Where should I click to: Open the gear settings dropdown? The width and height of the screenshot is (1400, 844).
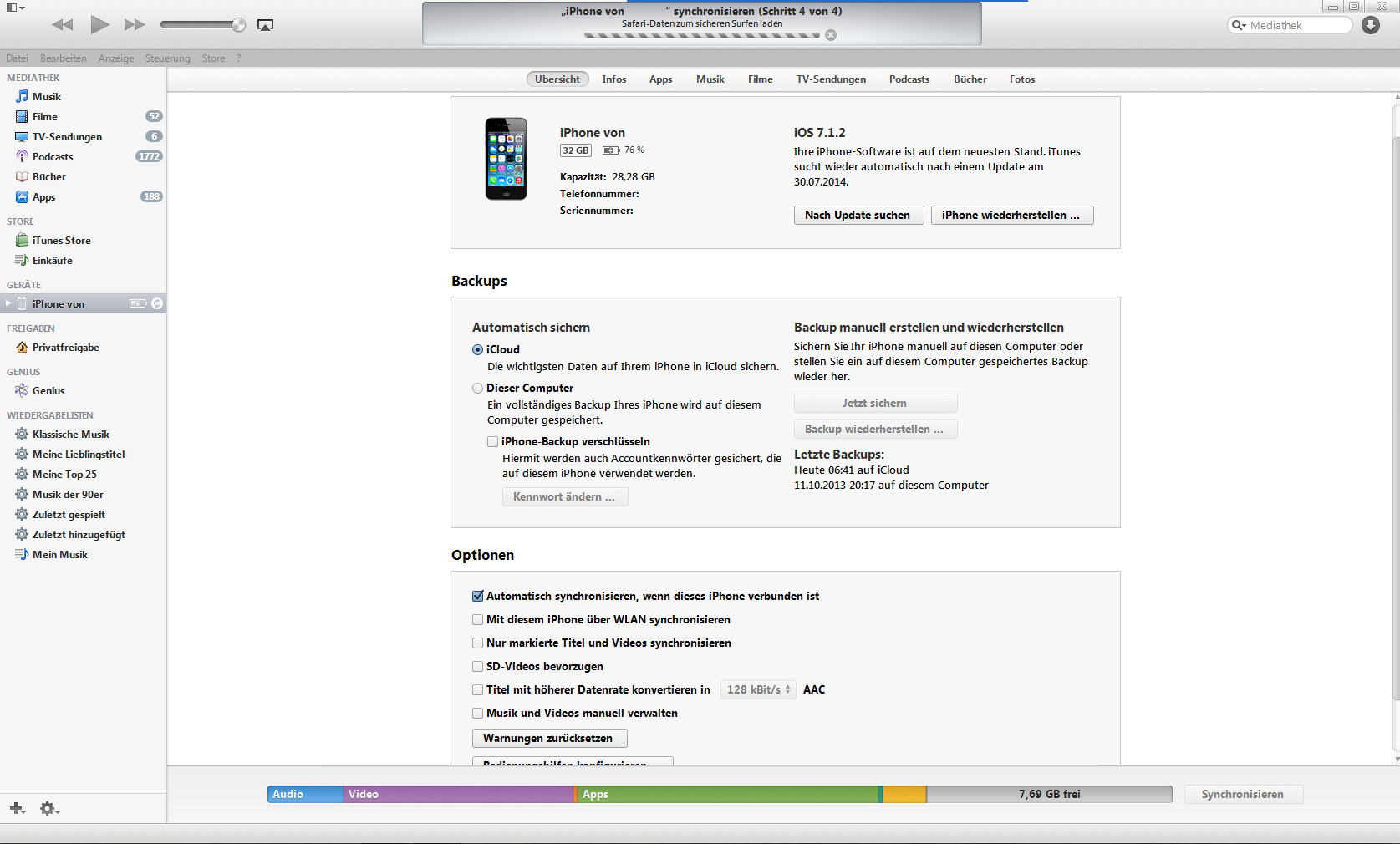tap(49, 808)
